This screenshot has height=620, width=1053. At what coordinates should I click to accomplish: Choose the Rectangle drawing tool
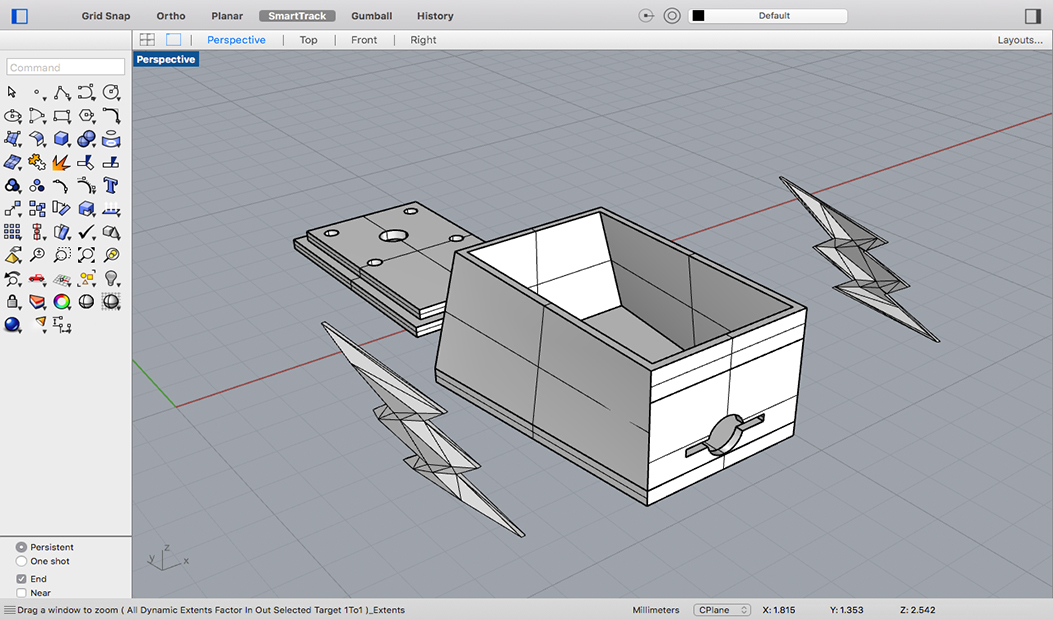[62, 116]
